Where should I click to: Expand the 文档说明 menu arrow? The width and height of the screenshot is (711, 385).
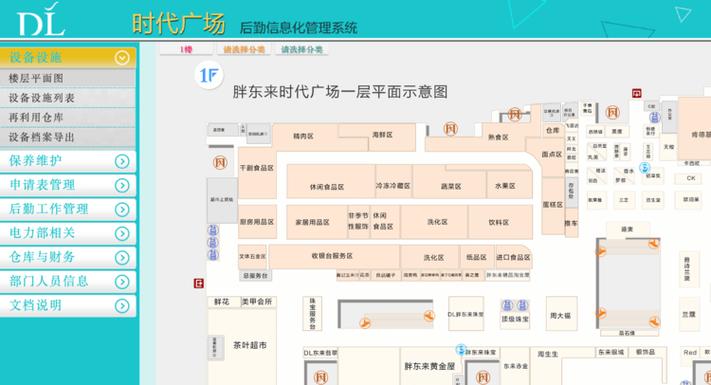(x=122, y=305)
